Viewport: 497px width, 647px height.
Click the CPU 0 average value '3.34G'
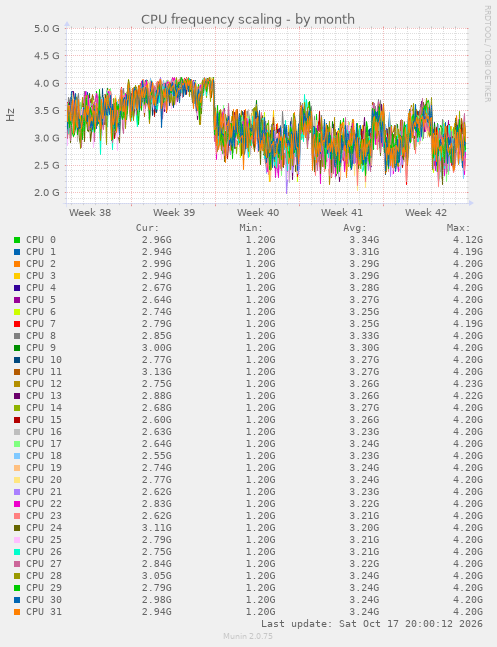tap(364, 240)
